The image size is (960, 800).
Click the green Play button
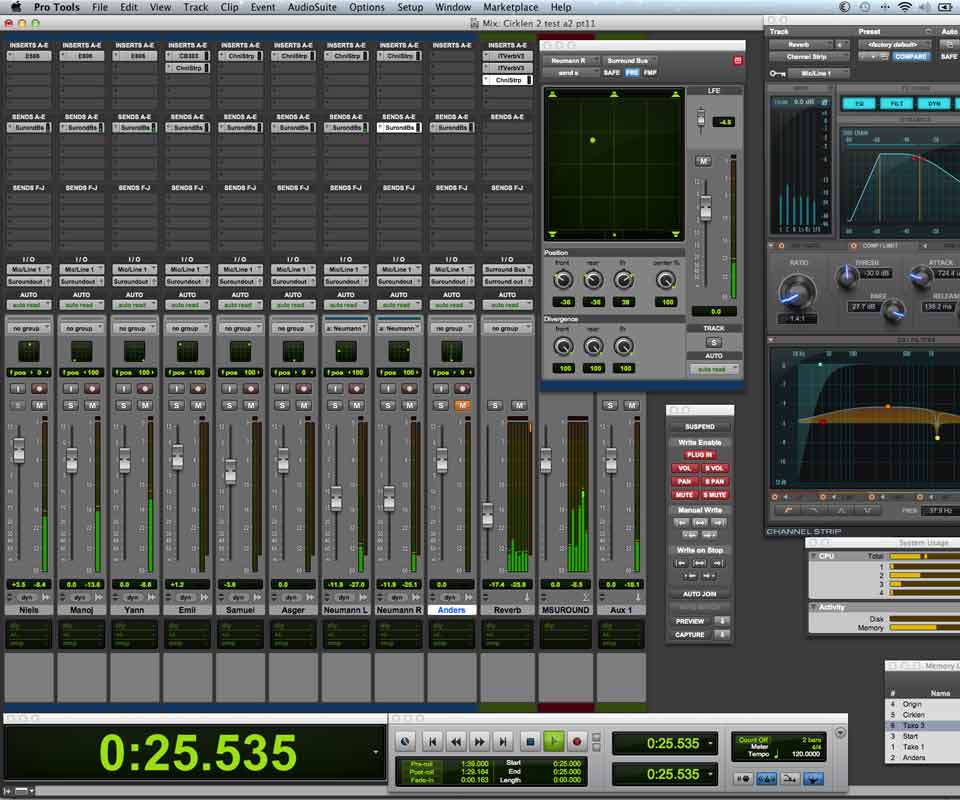point(553,742)
